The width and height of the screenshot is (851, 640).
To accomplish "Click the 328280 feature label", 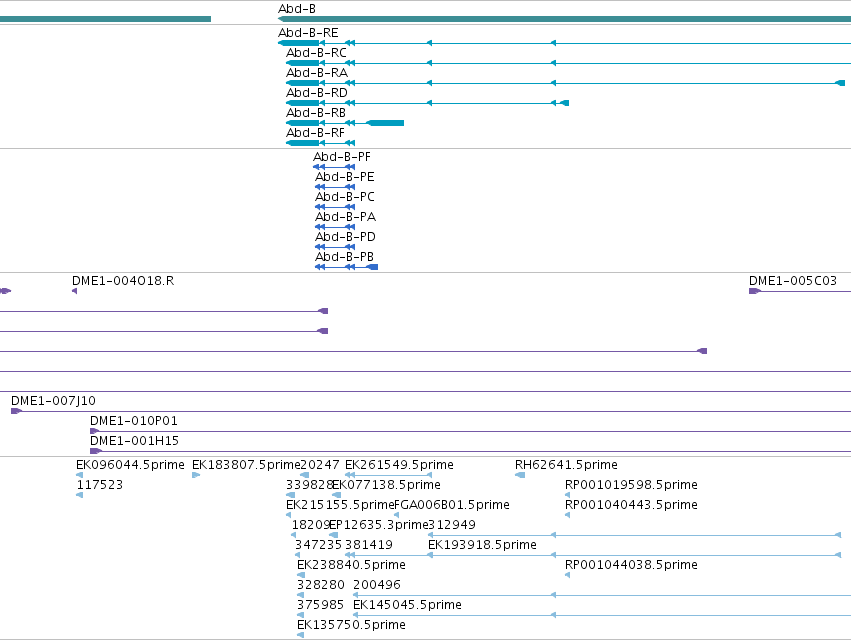I will (321, 585).
